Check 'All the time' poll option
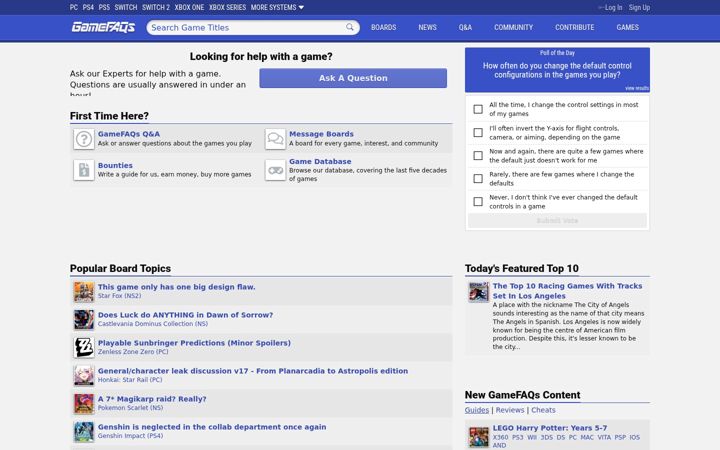The image size is (720, 450). [478, 109]
